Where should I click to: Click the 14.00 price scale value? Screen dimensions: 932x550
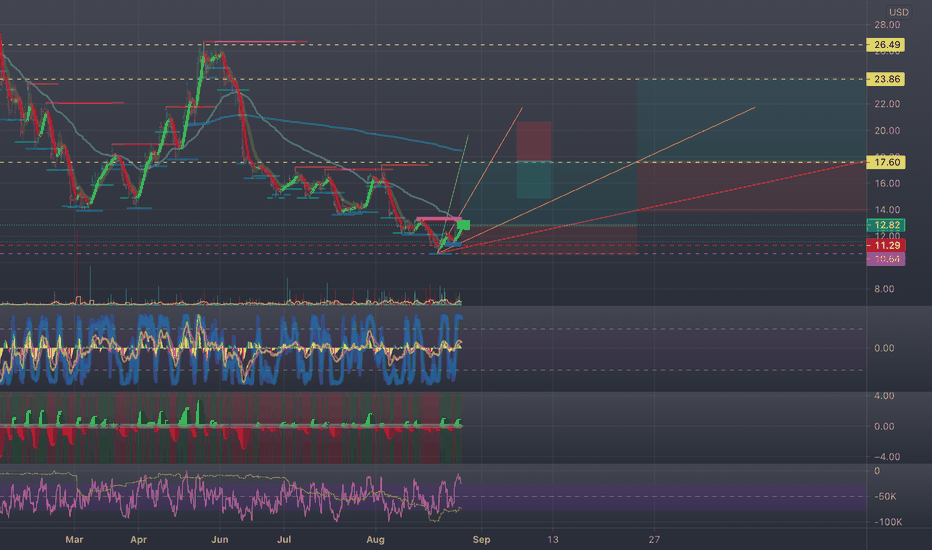(887, 210)
